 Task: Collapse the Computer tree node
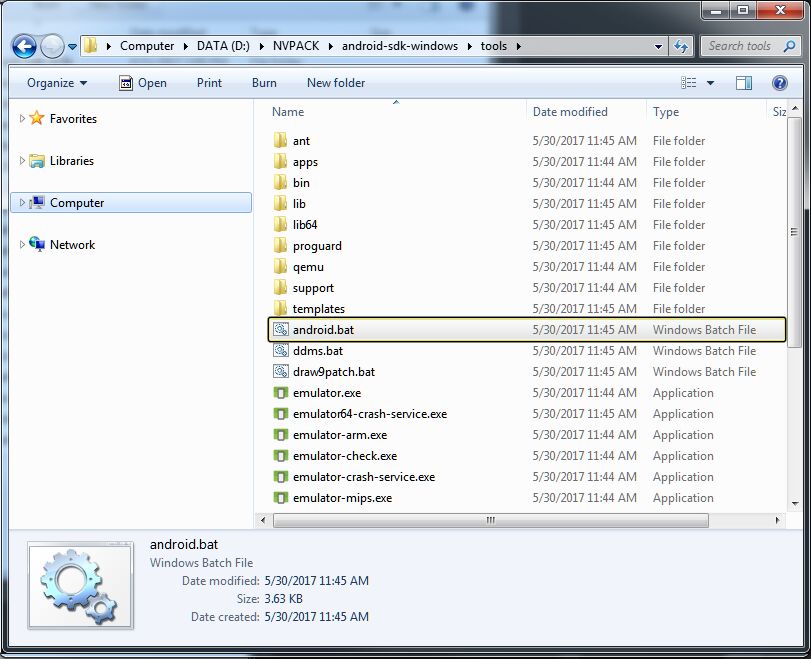(21, 203)
